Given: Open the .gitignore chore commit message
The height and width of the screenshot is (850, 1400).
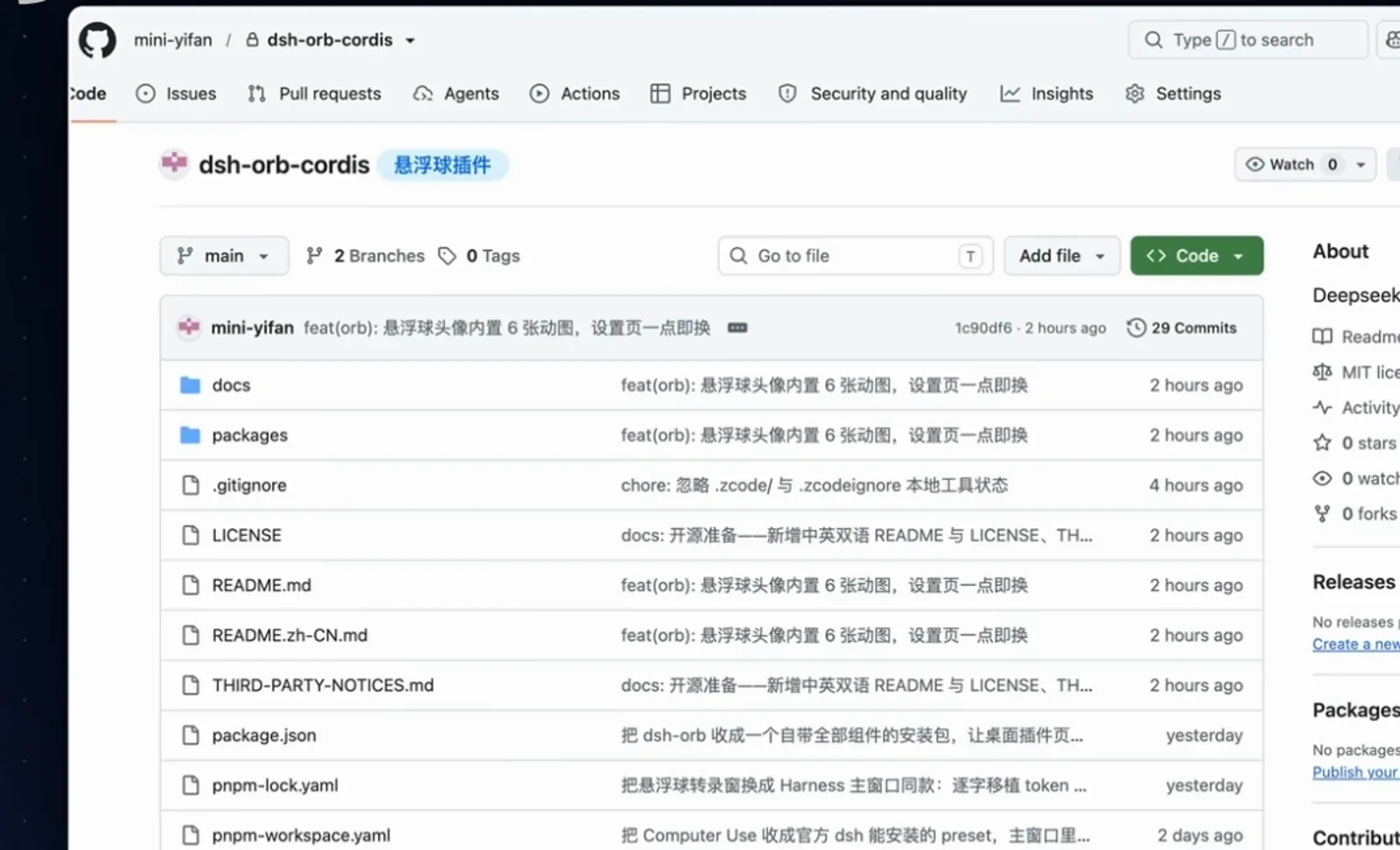Looking at the screenshot, I should click(x=814, y=484).
